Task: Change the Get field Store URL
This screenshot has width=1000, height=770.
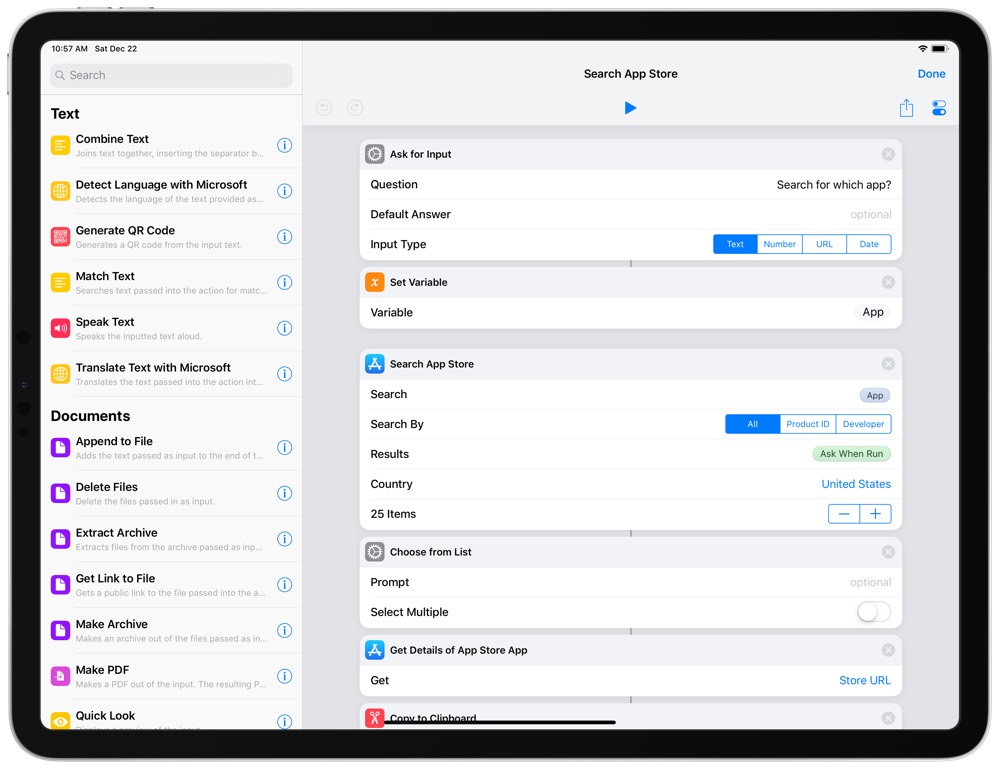Action: pyautogui.click(x=865, y=681)
